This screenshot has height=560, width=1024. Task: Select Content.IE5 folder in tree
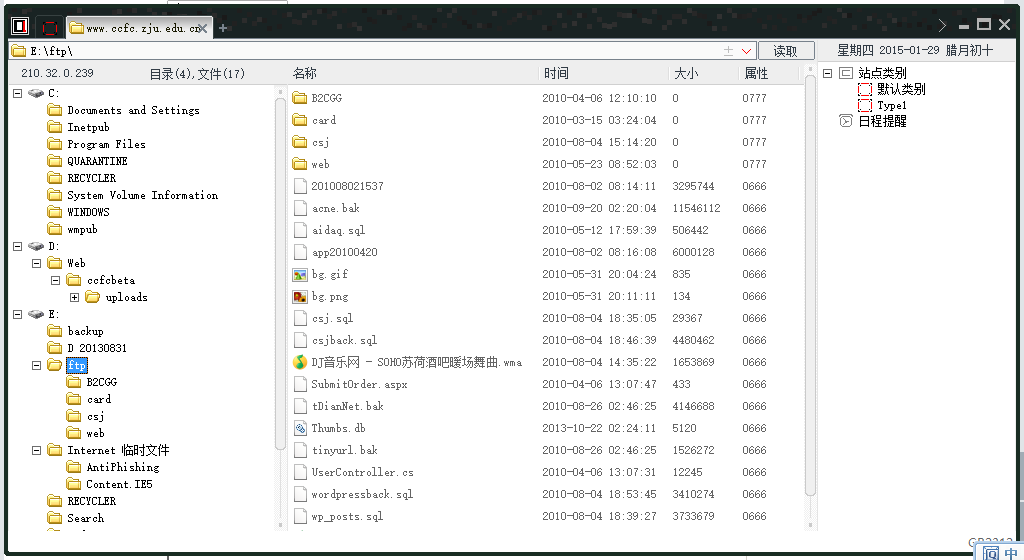(120, 484)
